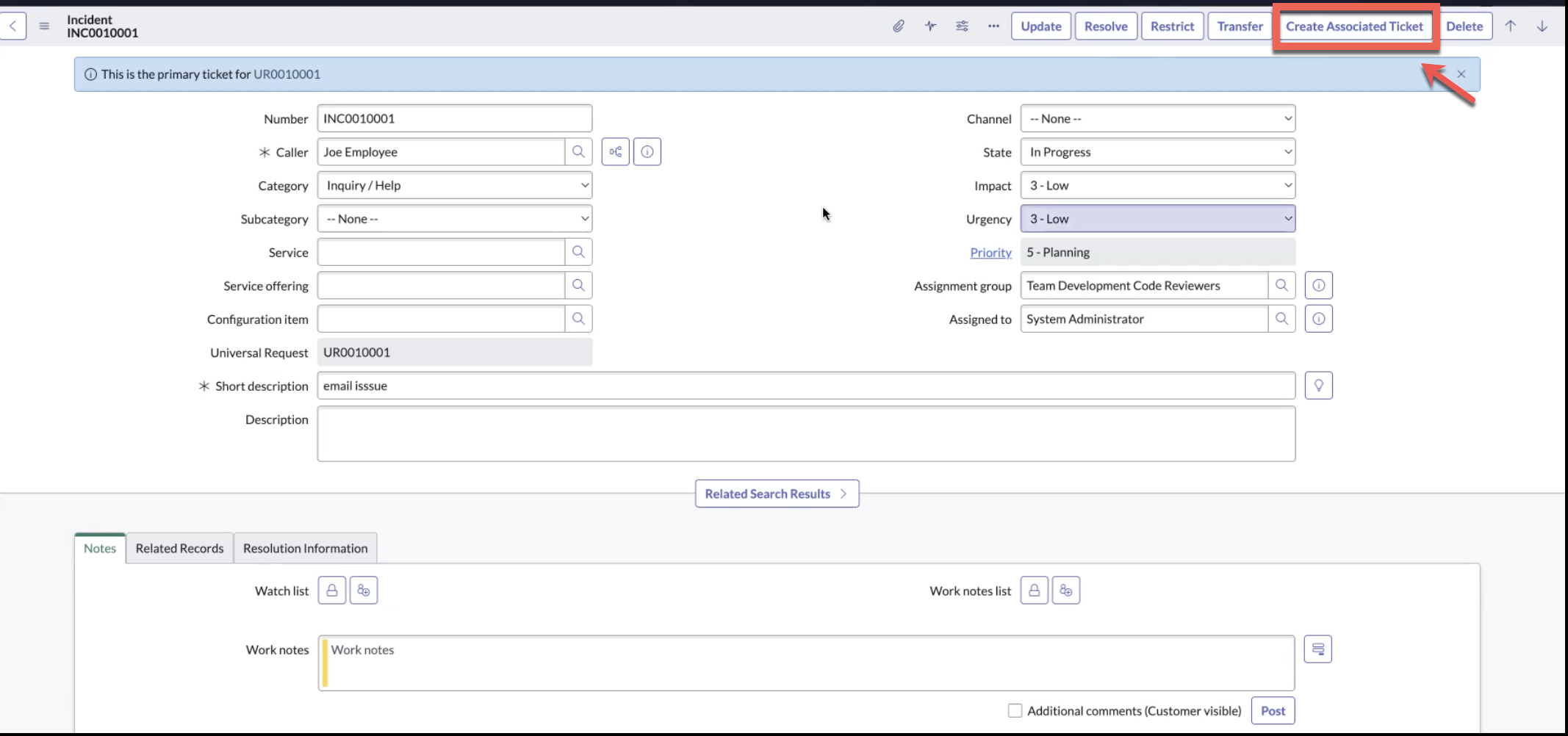Focus the Service field
1568x736 pixels.
tap(441, 252)
